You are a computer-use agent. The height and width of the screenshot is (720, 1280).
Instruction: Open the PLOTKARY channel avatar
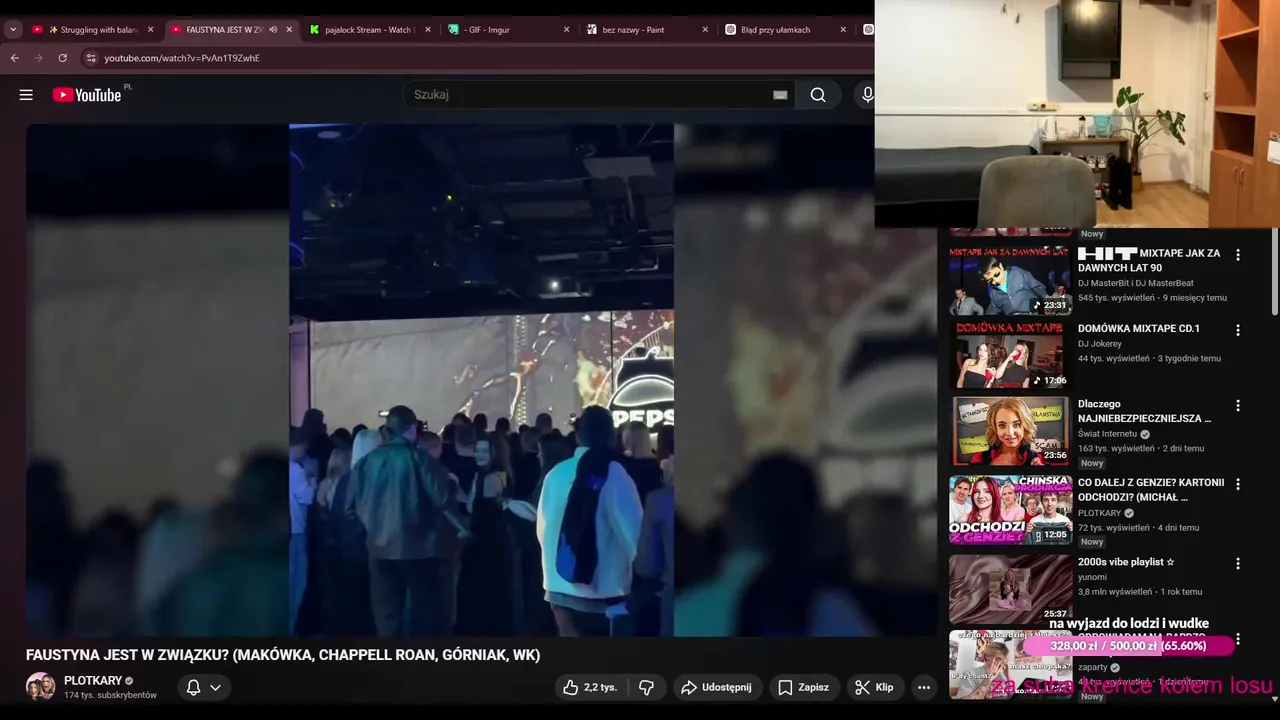tap(41, 687)
